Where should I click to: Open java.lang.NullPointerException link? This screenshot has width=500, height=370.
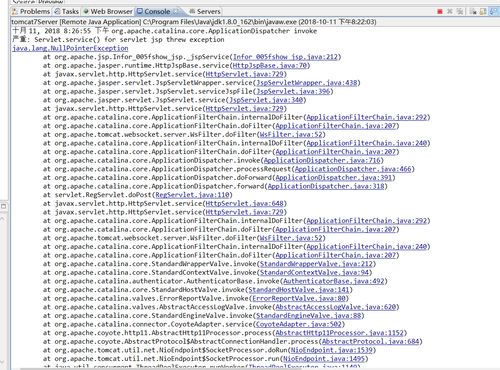(x=70, y=48)
